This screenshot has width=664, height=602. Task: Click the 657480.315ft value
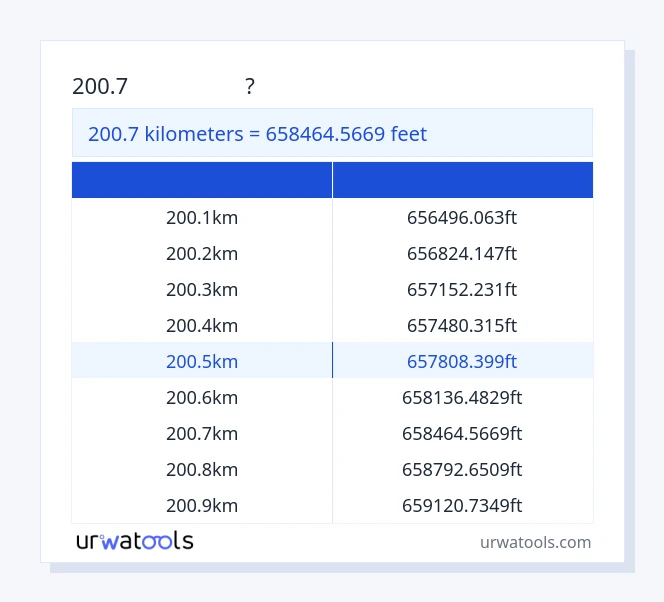tap(462, 325)
